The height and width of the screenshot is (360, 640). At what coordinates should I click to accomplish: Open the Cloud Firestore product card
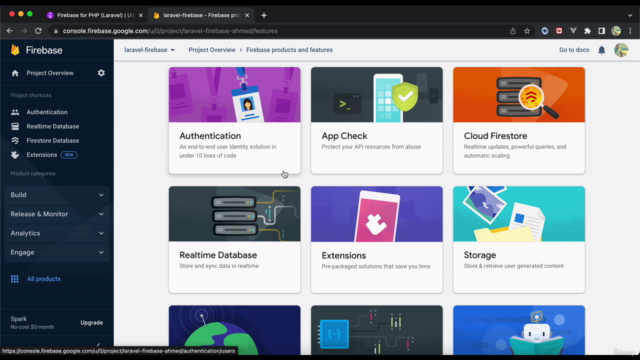(519, 120)
